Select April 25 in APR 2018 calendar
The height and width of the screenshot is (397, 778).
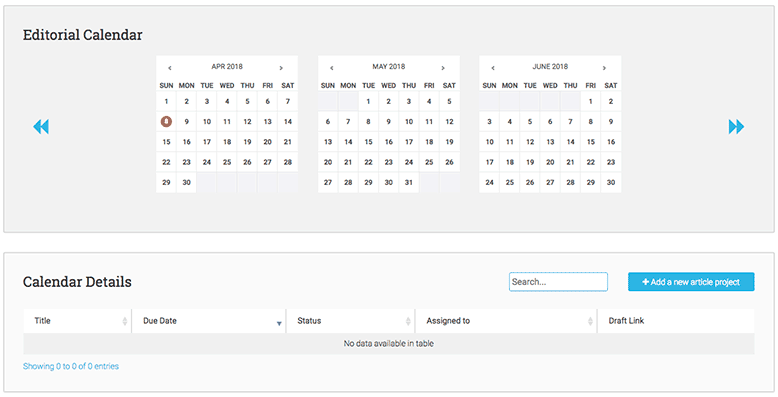point(227,162)
